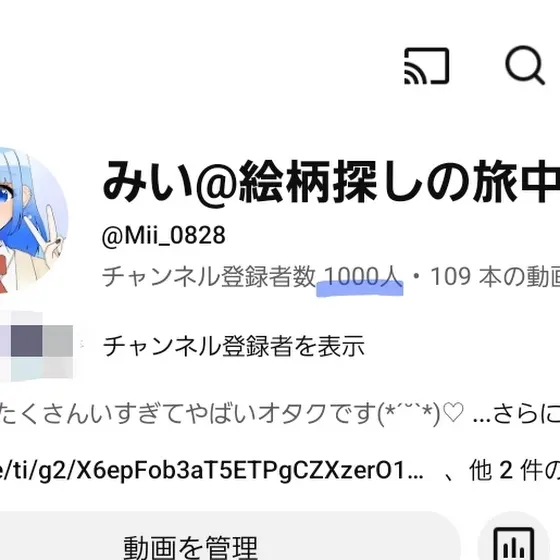Image resolution: width=560 pixels, height=560 pixels.
Task: Click the heart symbol in the description
Action: [x=453, y=413]
